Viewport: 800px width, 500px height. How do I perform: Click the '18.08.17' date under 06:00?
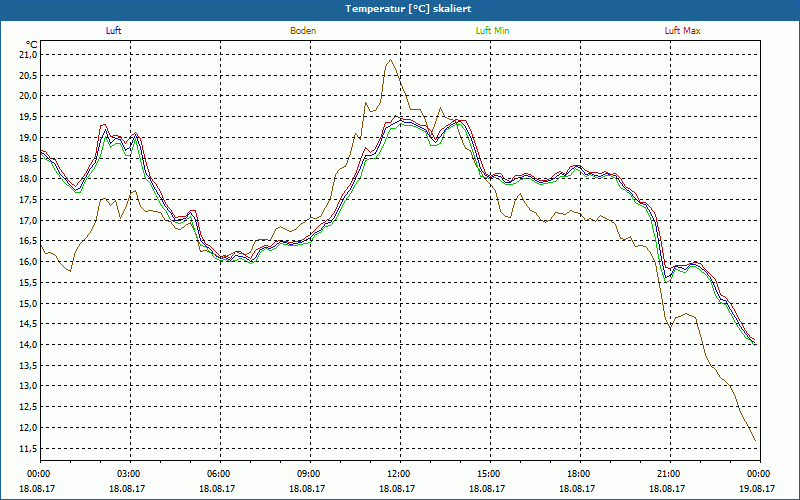pyautogui.click(x=217, y=488)
